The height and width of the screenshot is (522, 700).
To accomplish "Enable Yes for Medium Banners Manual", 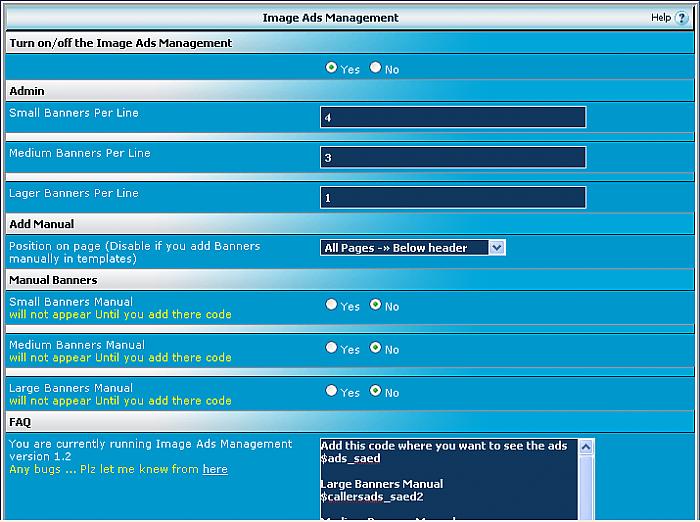I will [332, 348].
